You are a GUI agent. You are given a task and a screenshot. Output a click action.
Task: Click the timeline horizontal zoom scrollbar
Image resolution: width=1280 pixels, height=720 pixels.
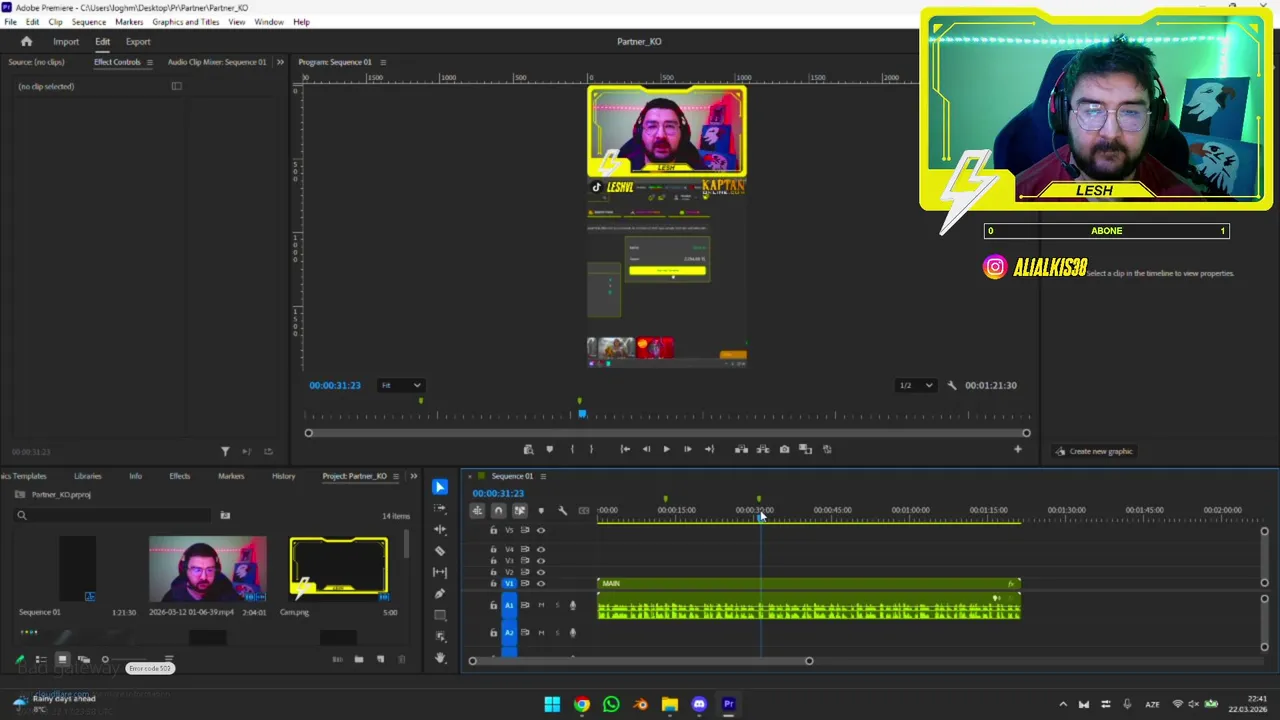tap(641, 661)
